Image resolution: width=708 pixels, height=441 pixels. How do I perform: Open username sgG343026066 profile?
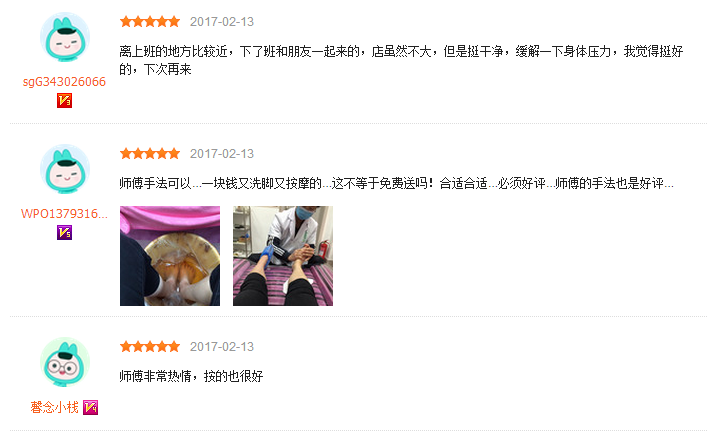click(64, 82)
